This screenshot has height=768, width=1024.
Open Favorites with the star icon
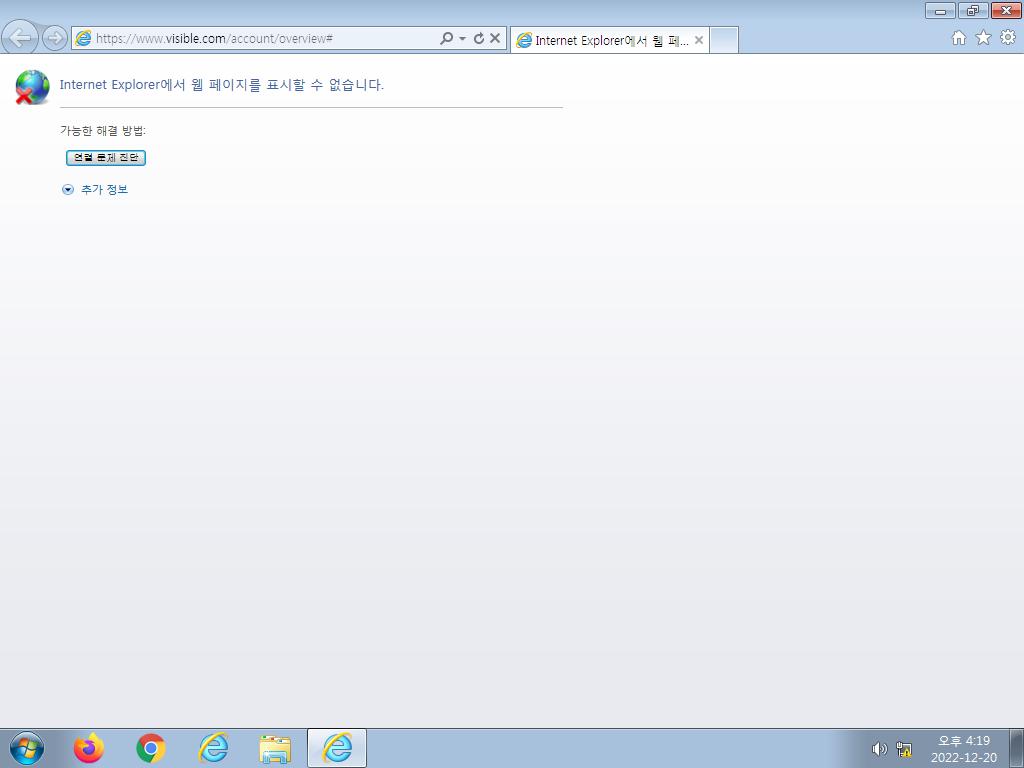[x=984, y=38]
